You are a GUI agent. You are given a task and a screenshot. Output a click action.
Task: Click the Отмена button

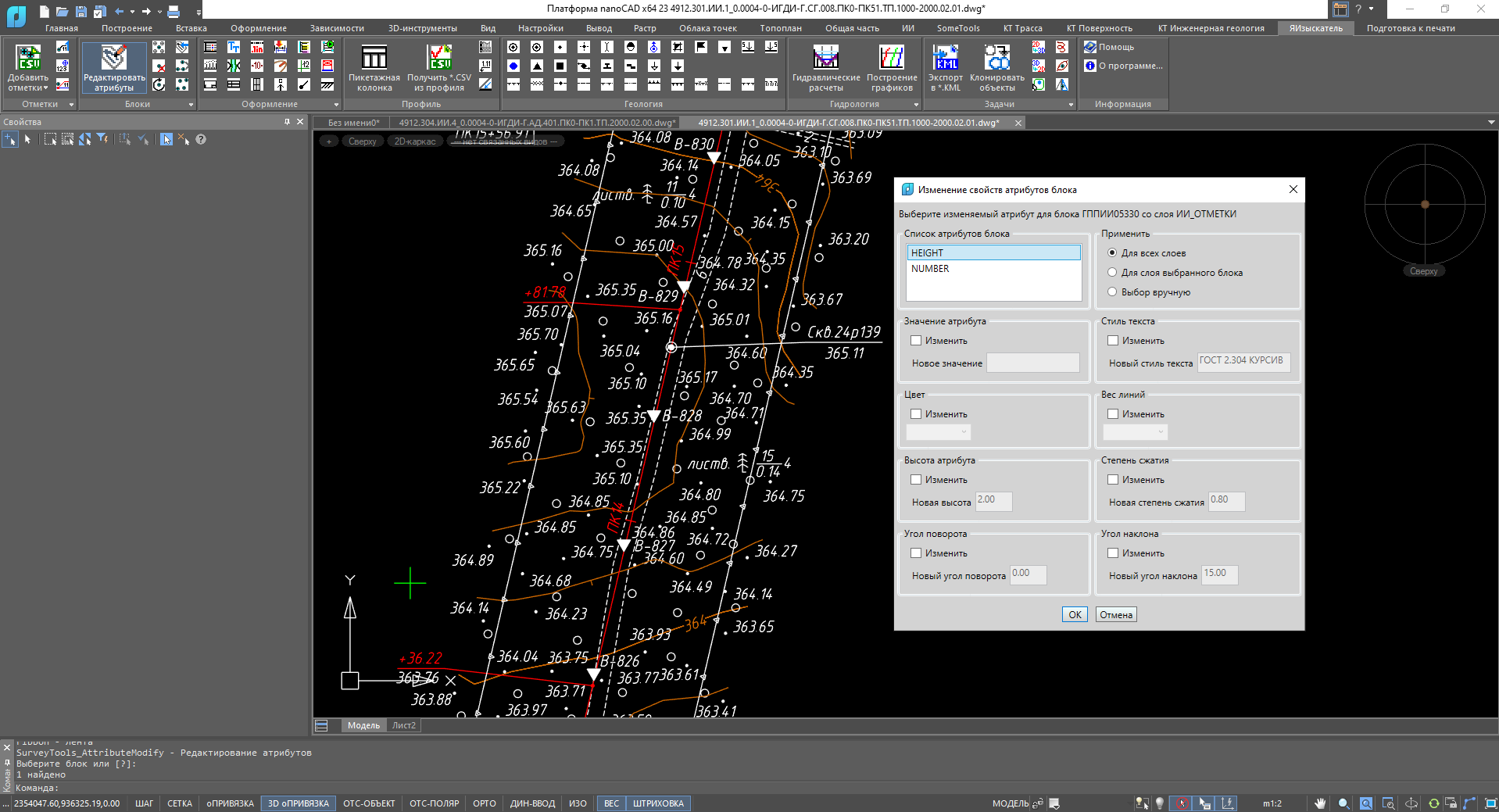[x=1115, y=615]
